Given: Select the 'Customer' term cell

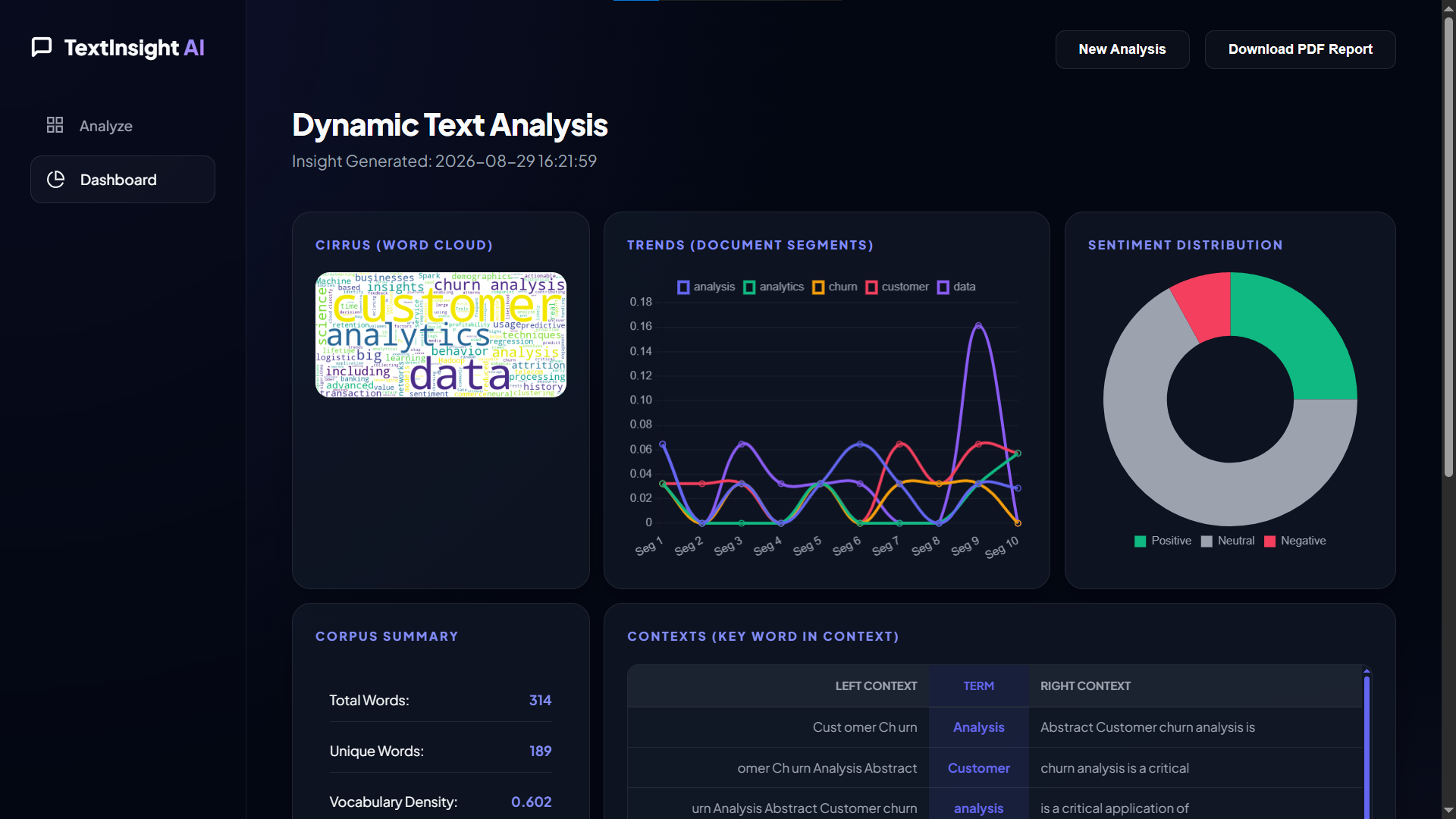Looking at the screenshot, I should click(x=978, y=768).
